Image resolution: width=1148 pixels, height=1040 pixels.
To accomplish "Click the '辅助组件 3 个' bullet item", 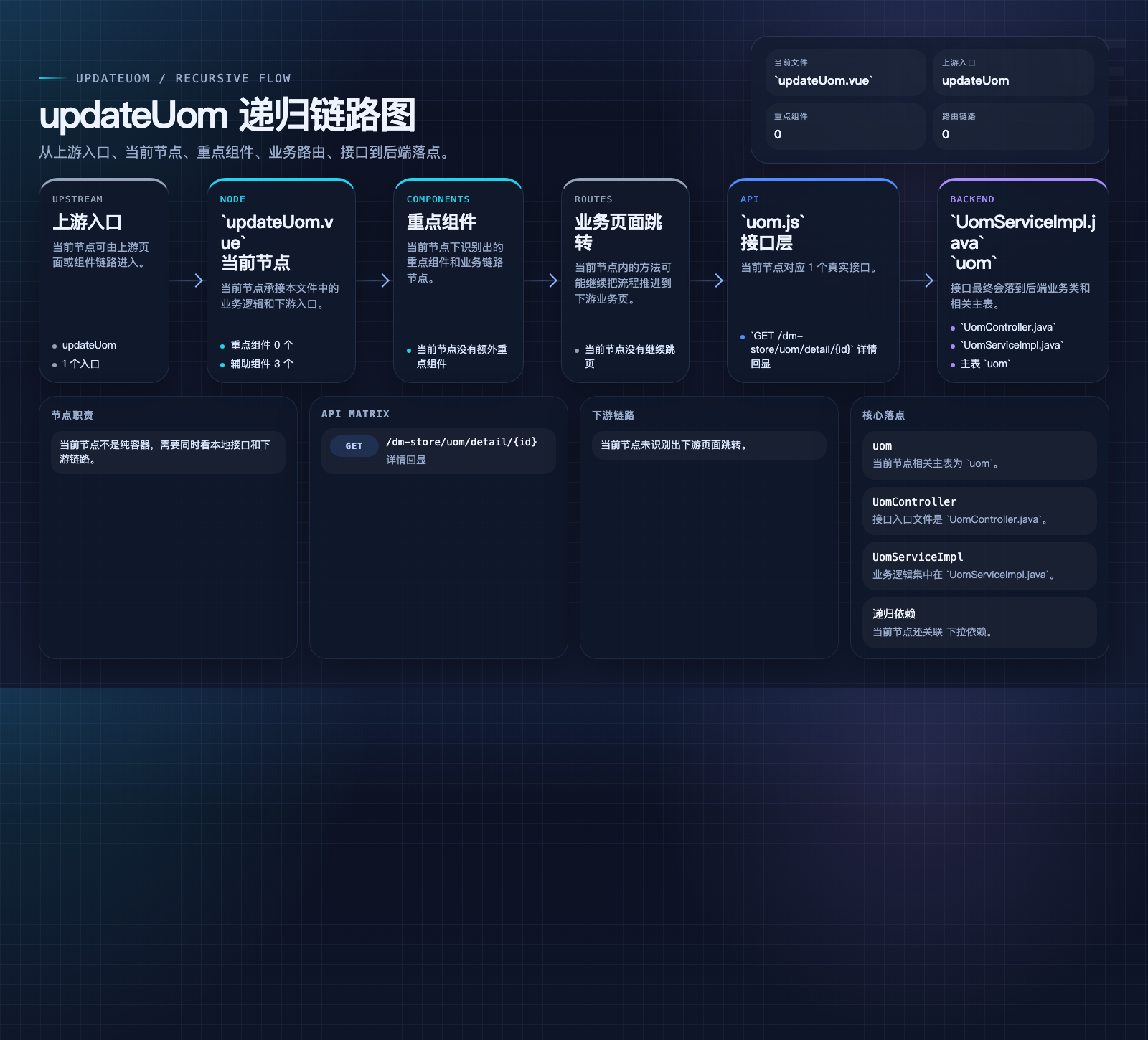I will point(257,364).
